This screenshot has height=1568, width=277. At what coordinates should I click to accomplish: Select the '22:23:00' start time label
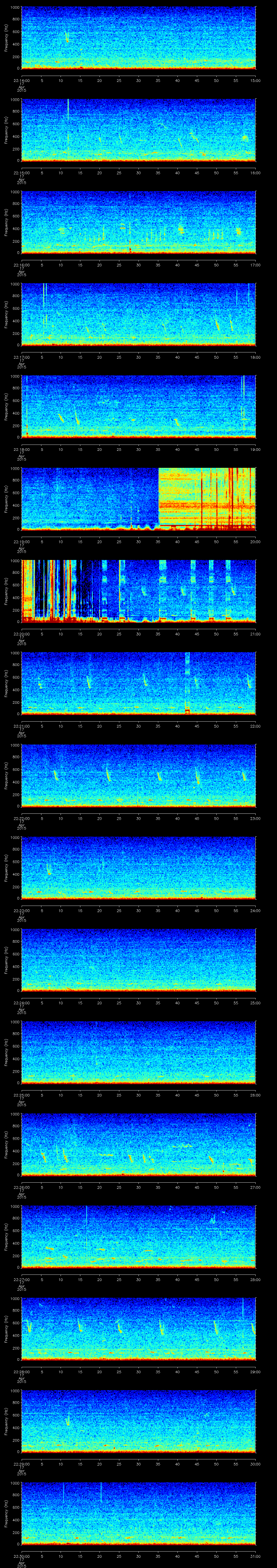21,910
